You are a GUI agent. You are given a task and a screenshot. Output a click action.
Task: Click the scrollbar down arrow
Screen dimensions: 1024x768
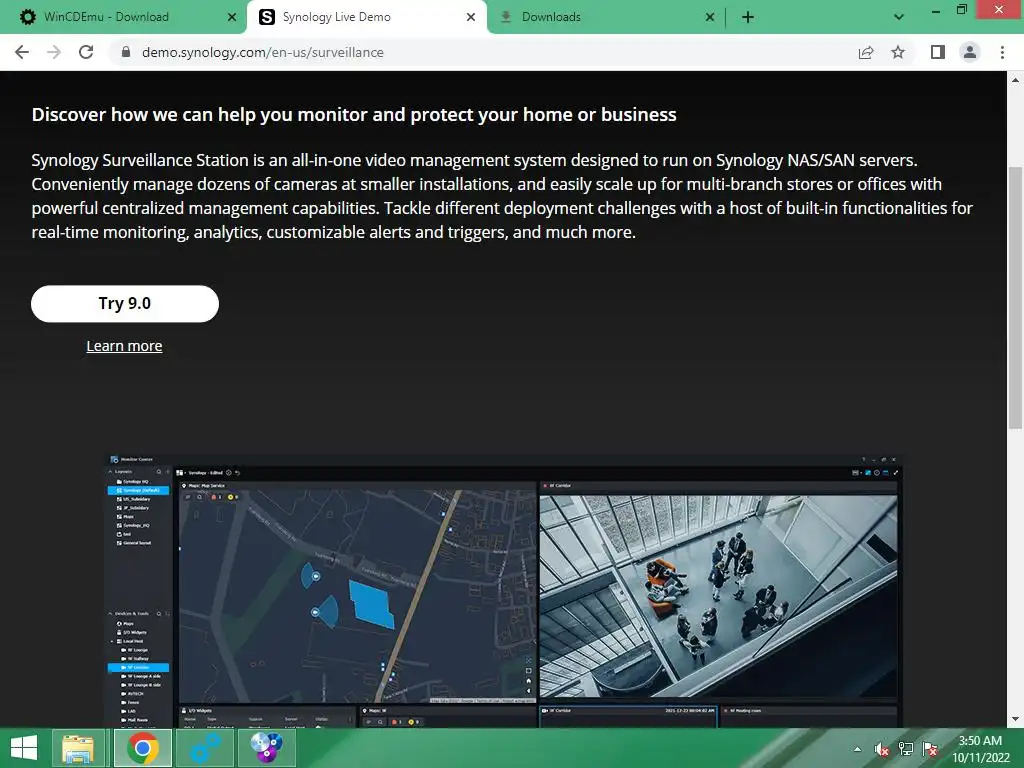(x=1015, y=719)
